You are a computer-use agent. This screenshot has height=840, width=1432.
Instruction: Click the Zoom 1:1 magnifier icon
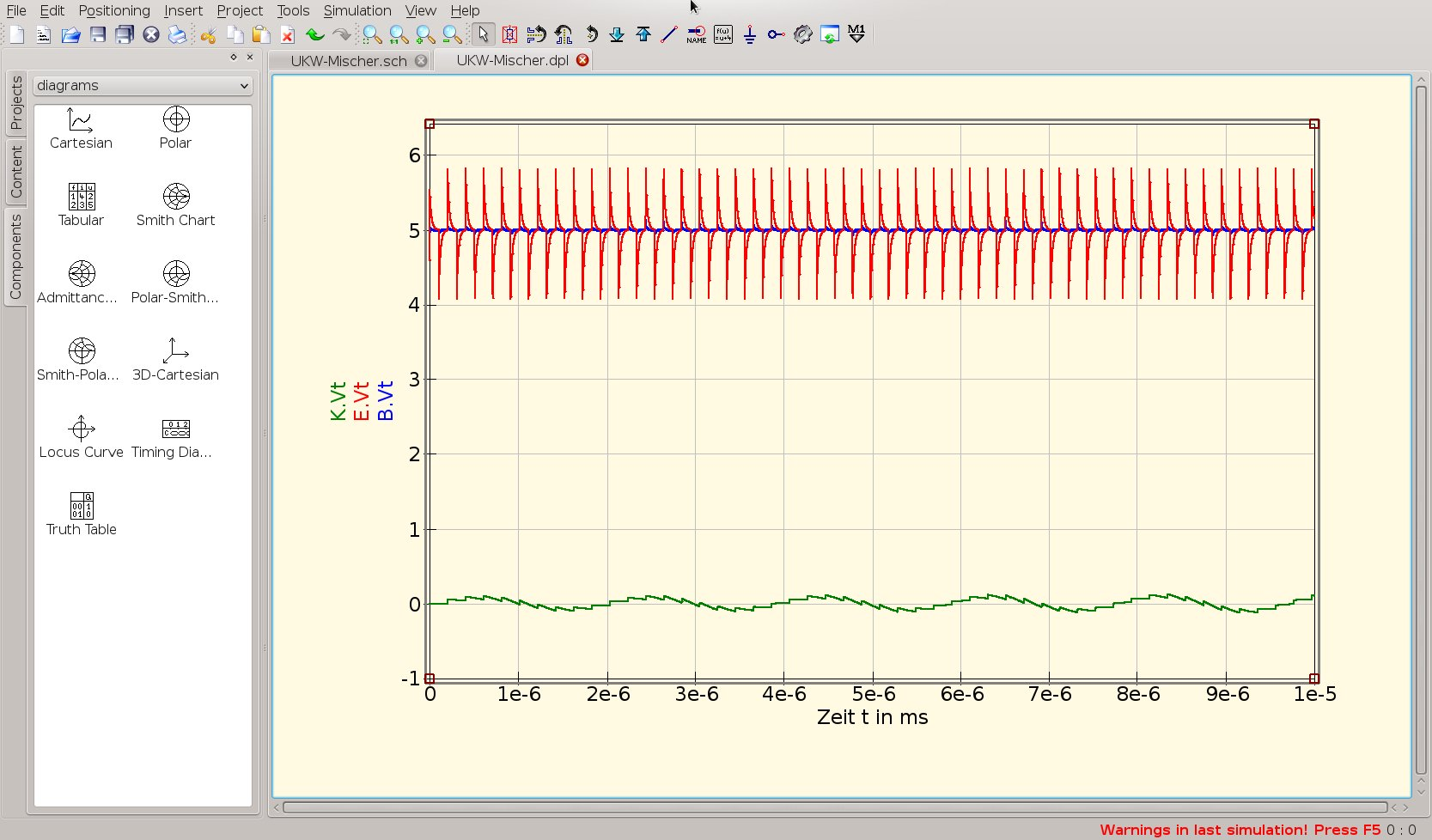399,34
